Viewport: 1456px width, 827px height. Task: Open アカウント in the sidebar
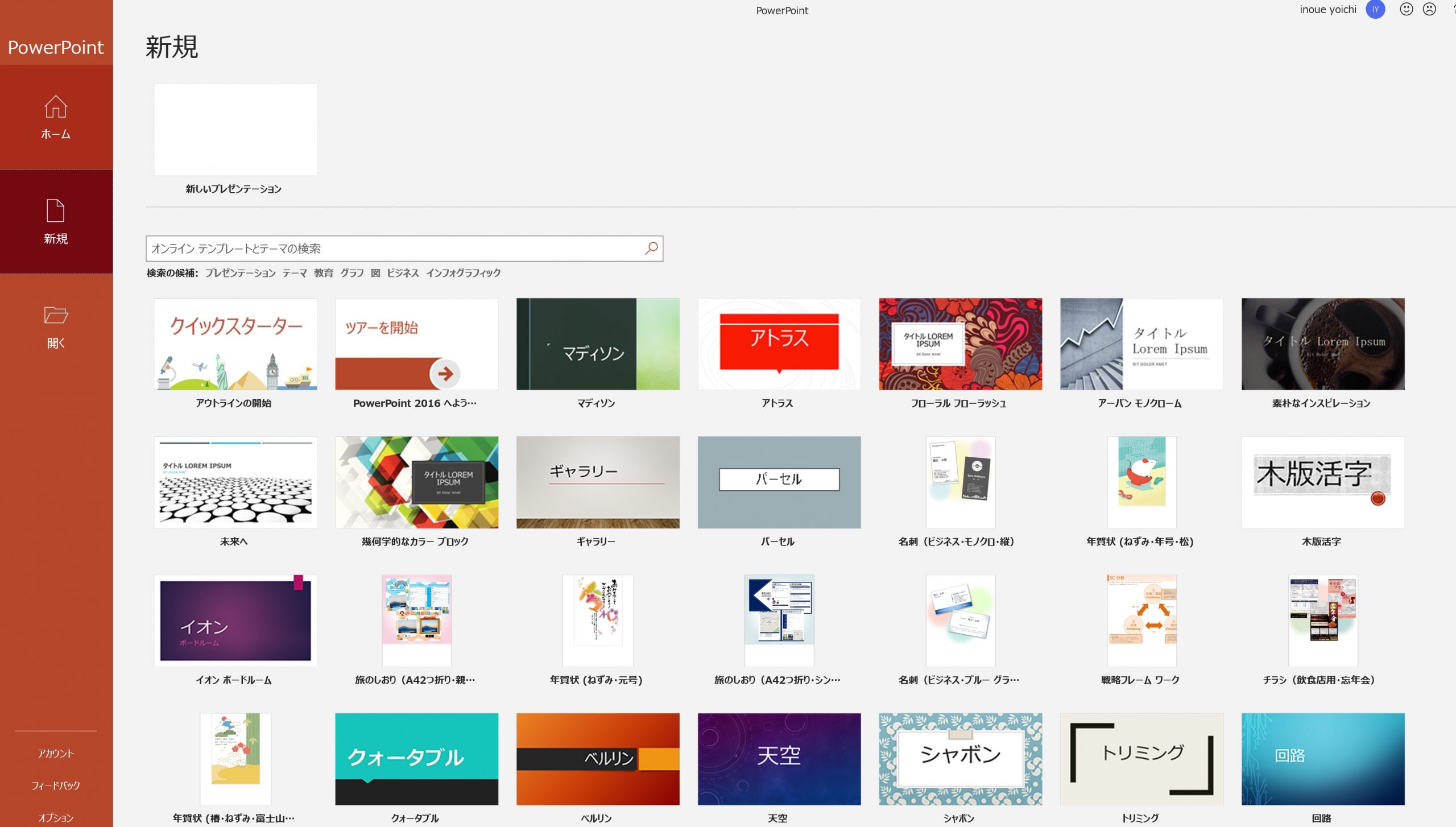pyautogui.click(x=56, y=753)
